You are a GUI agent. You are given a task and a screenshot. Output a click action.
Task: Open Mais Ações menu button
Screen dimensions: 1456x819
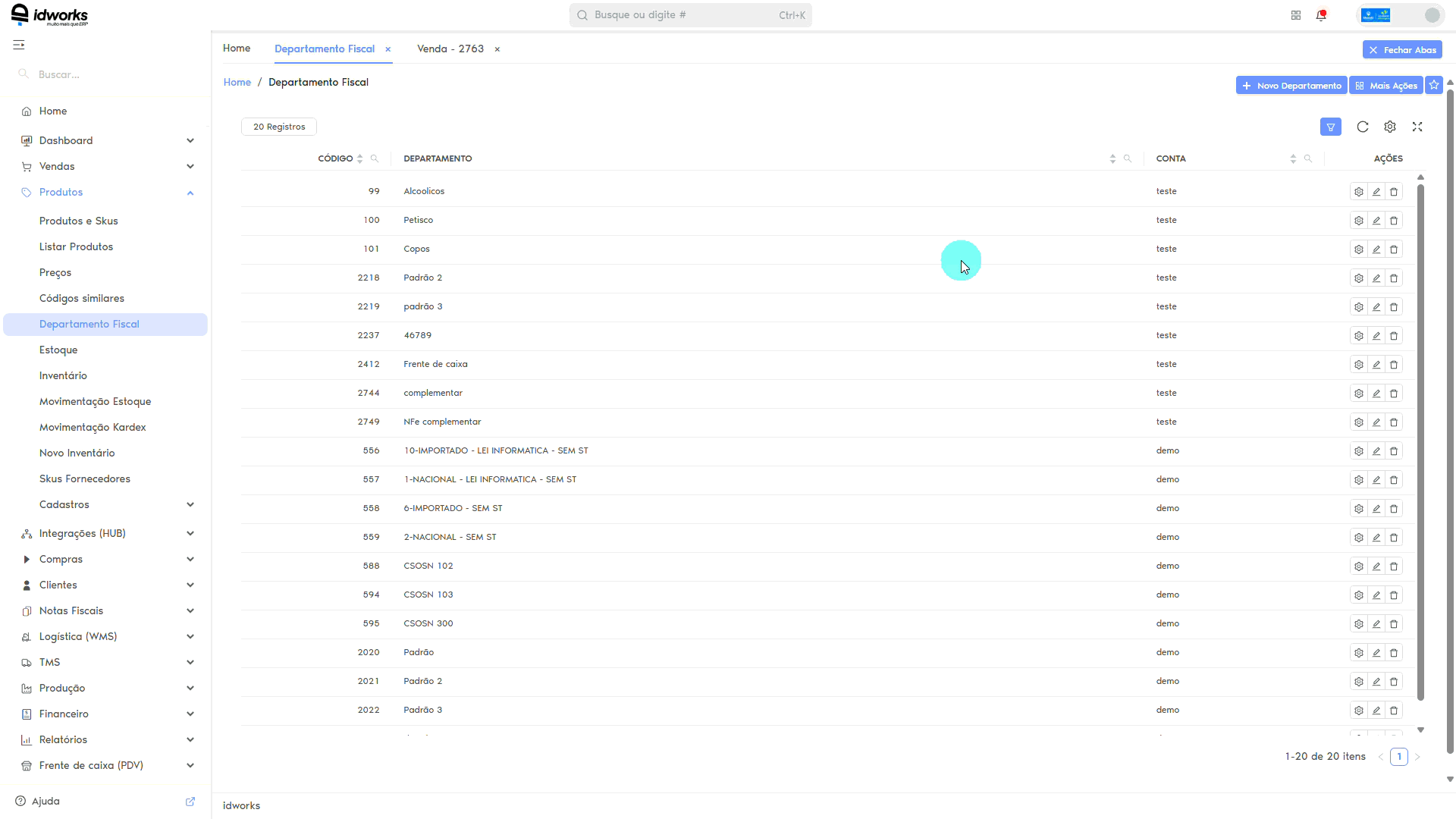tap(1386, 86)
